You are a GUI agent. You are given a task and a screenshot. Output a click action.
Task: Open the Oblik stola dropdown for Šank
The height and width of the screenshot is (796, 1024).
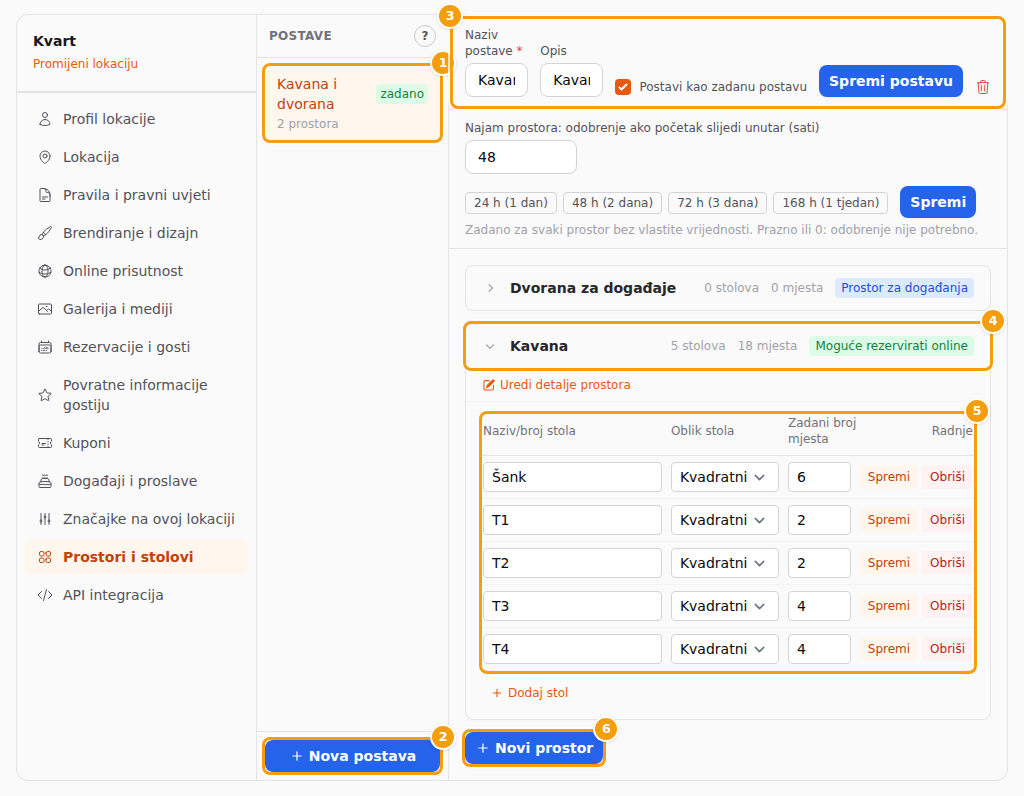(x=724, y=477)
